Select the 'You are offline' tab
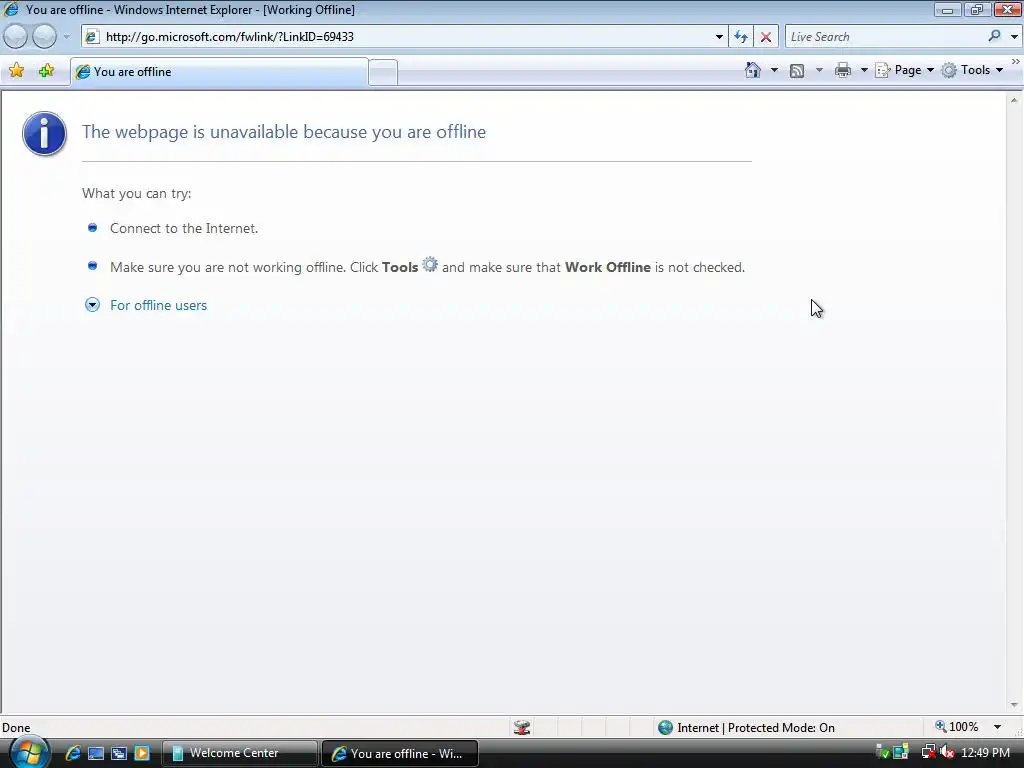 click(219, 72)
